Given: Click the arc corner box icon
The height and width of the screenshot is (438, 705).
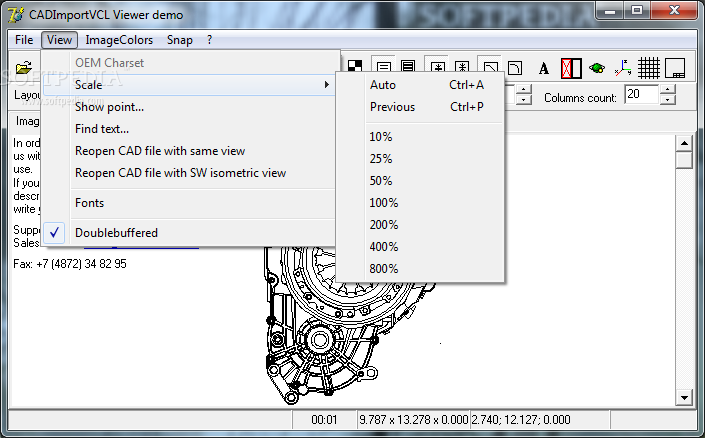Looking at the screenshot, I should pos(515,68).
